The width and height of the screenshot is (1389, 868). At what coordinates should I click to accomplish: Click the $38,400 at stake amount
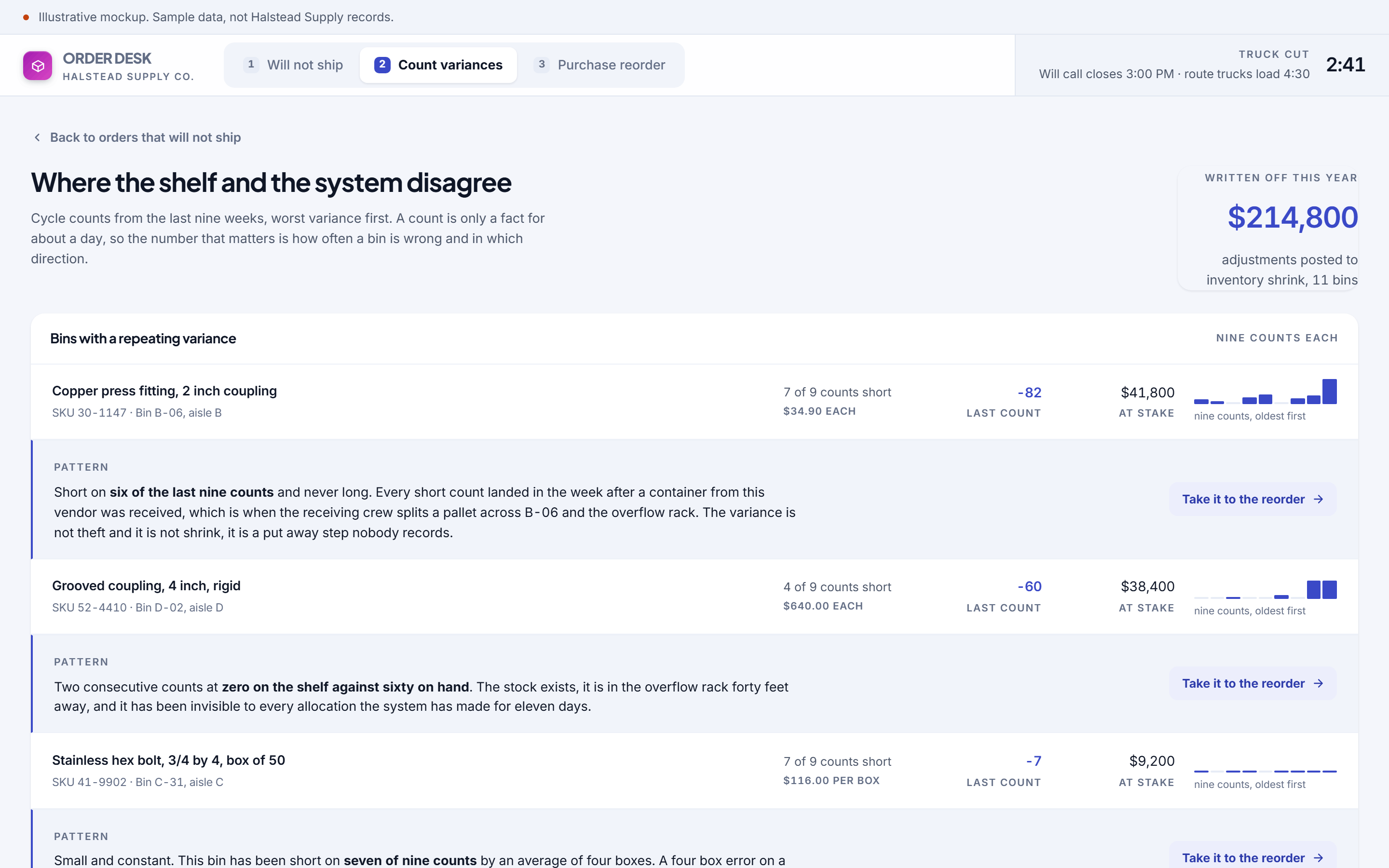coord(1147,587)
